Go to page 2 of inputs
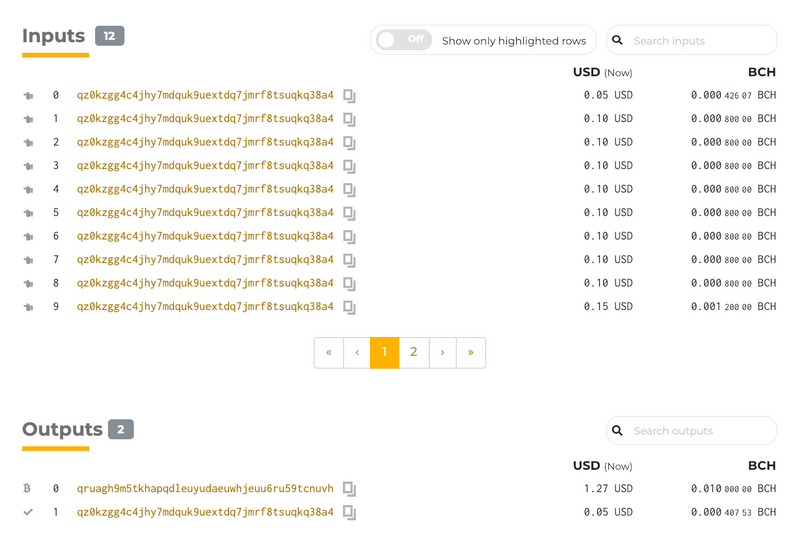800x542 pixels. point(414,353)
